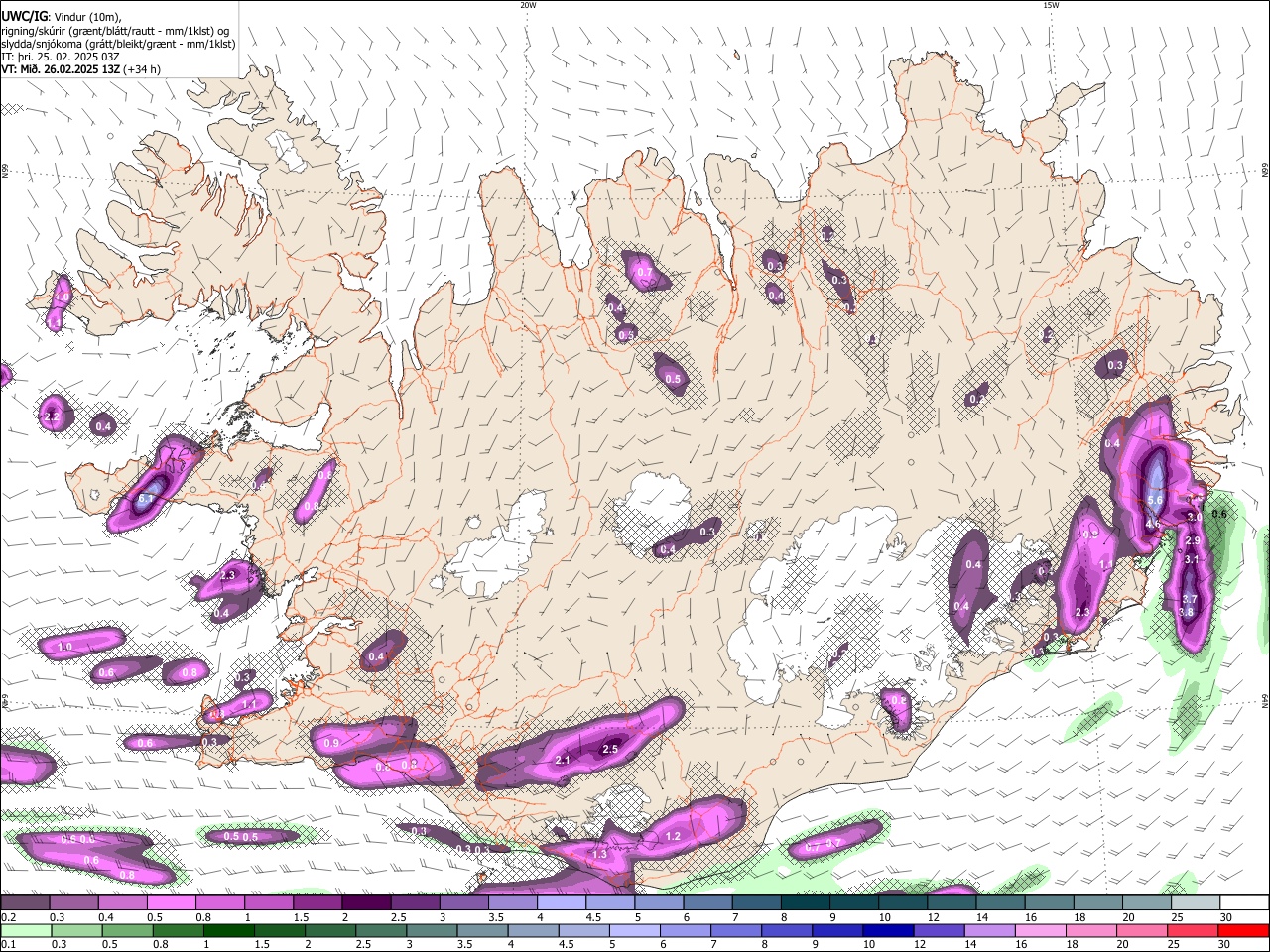Screen dimensions: 1270x952
Task: Click the 6.1 snowfall peak value on Snæfellsnes
Action: pyautogui.click(x=147, y=499)
